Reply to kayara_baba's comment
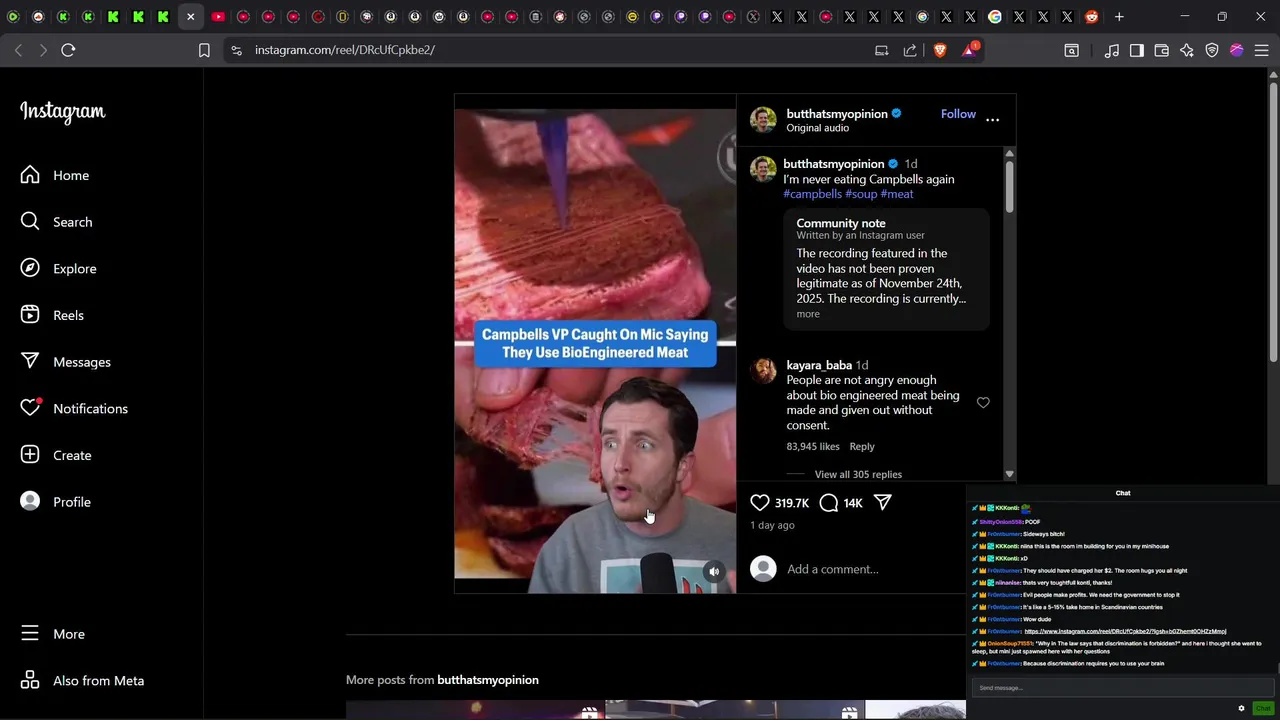This screenshot has height=720, width=1280. click(x=862, y=446)
